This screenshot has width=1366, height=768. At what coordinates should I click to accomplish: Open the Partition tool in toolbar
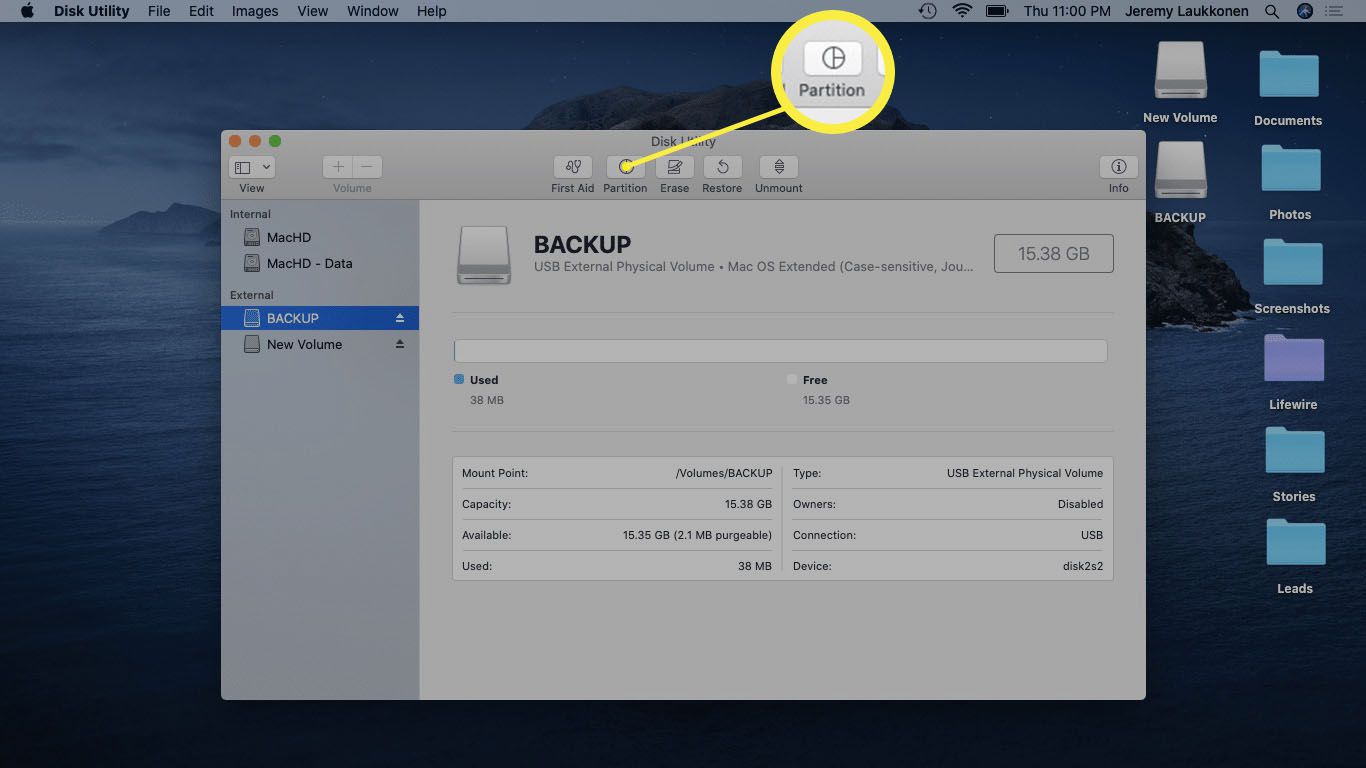click(626, 167)
